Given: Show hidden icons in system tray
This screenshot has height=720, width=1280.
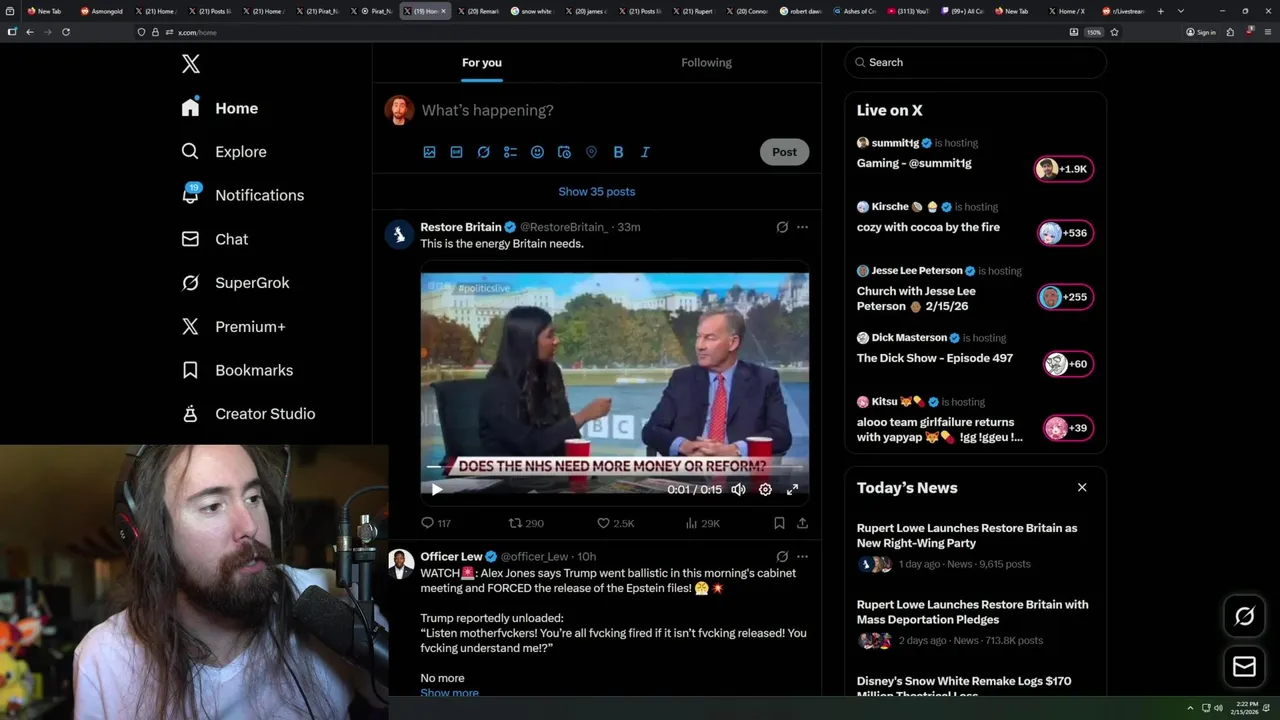Looking at the screenshot, I should click(x=1190, y=708).
